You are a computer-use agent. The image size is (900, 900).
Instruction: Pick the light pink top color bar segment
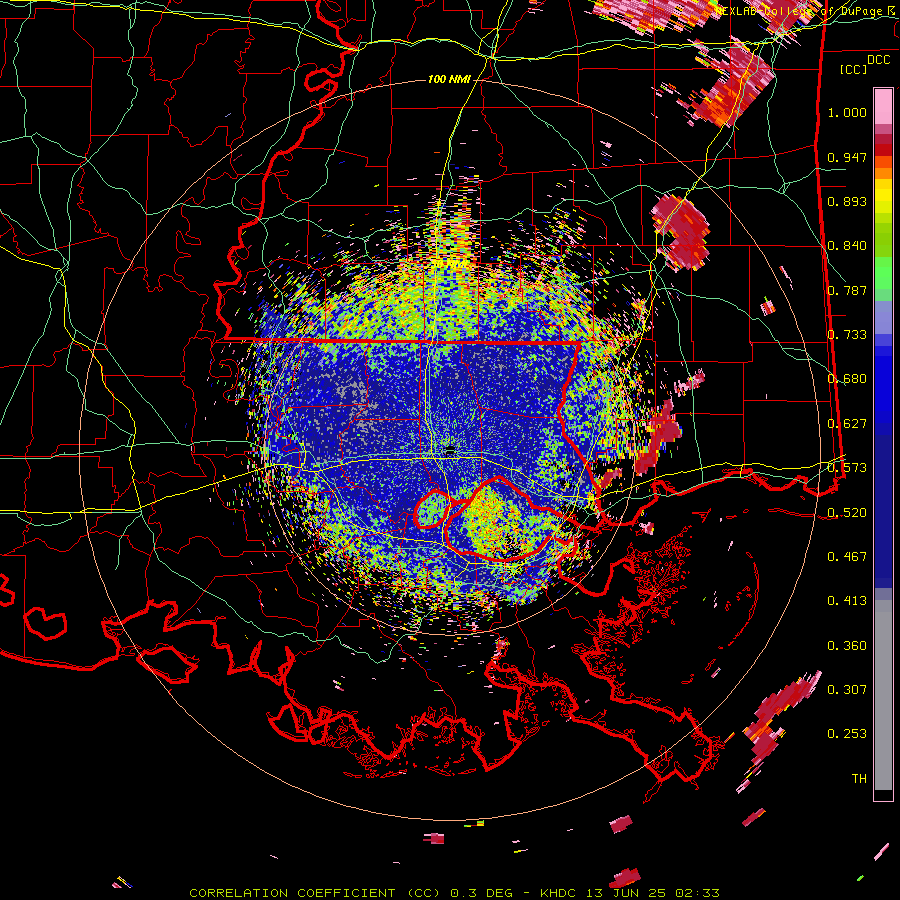point(883,106)
